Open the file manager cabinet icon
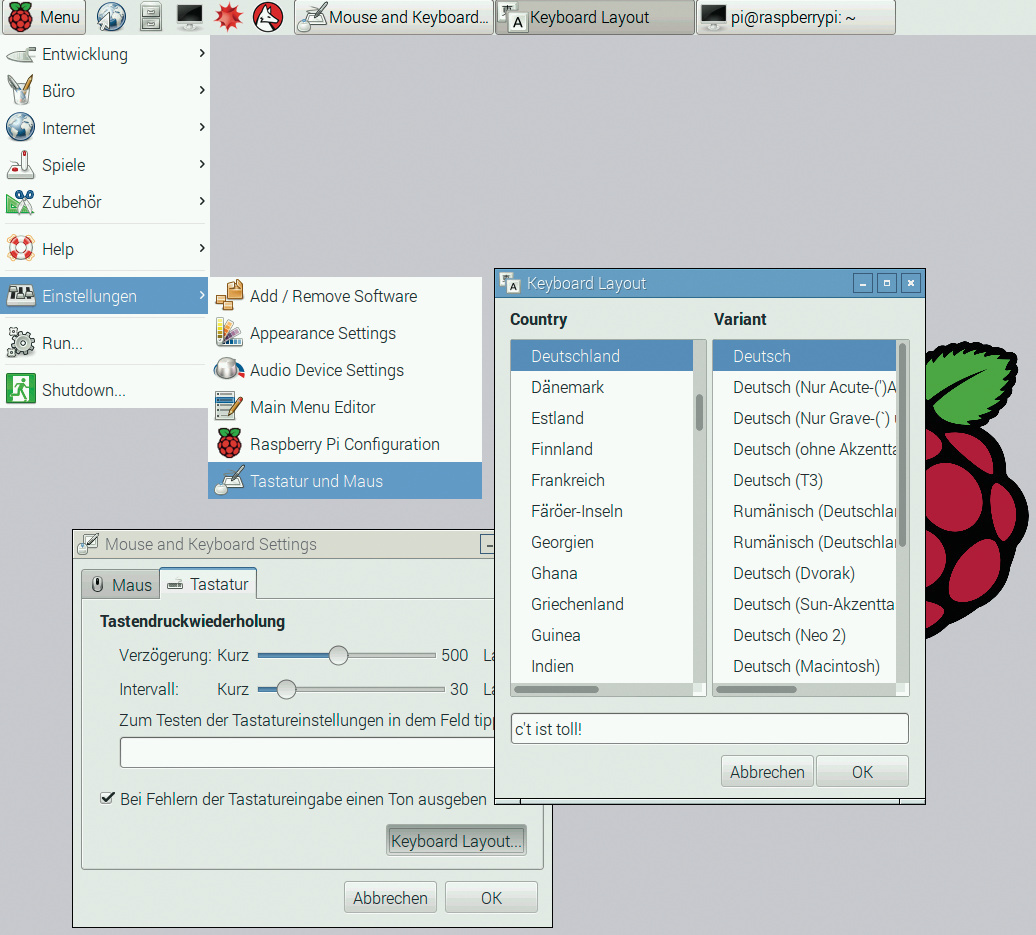 tap(151, 17)
